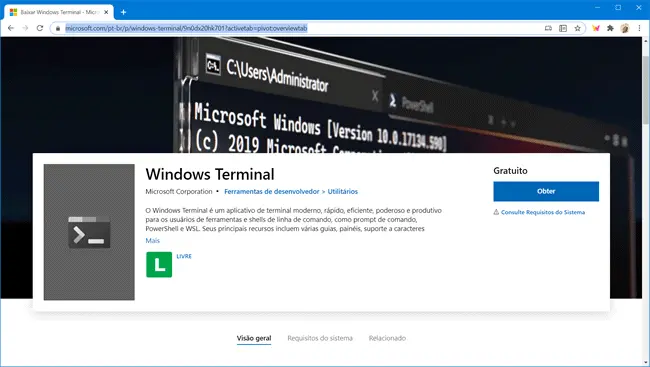Click the Gratuito price label
The width and height of the screenshot is (650, 367).
pyautogui.click(x=510, y=171)
